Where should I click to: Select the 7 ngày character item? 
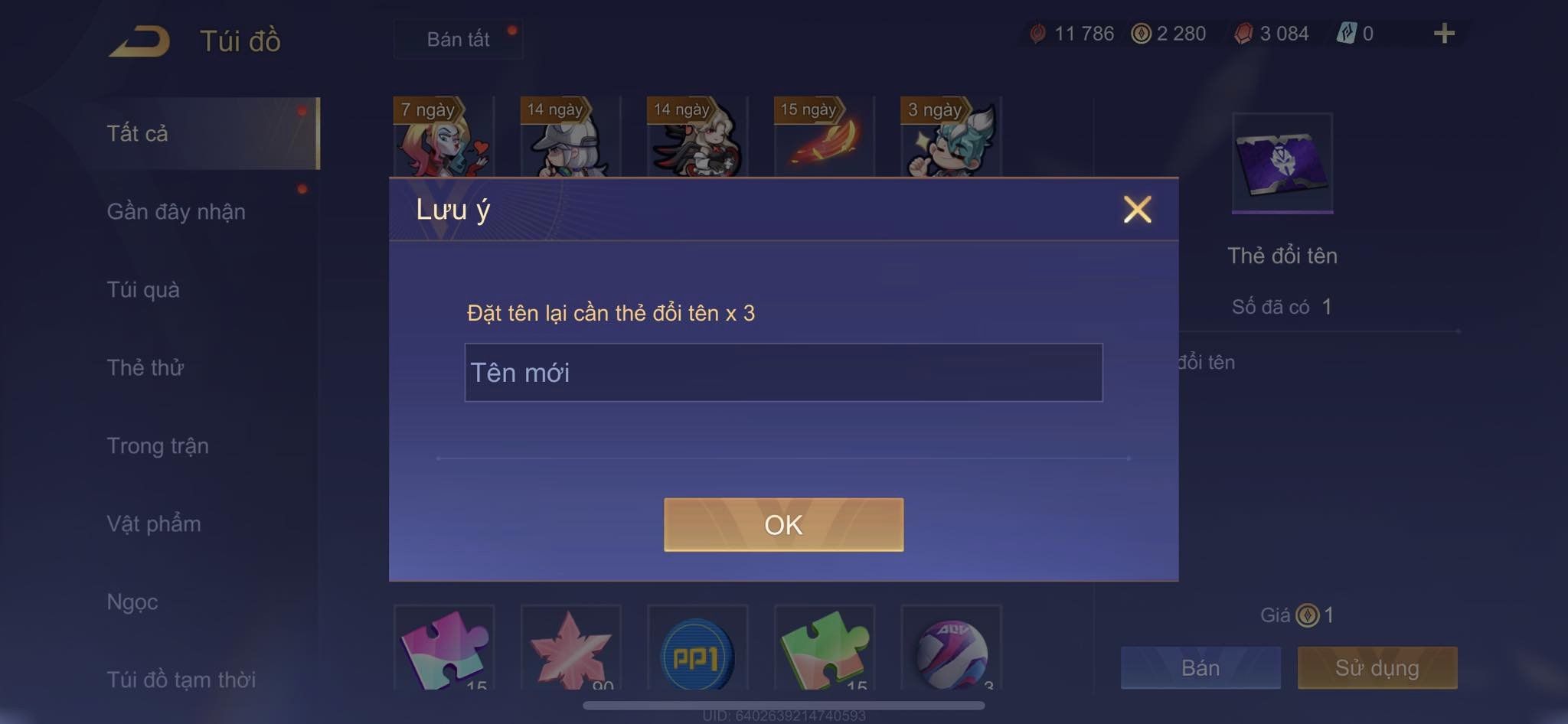point(443,137)
